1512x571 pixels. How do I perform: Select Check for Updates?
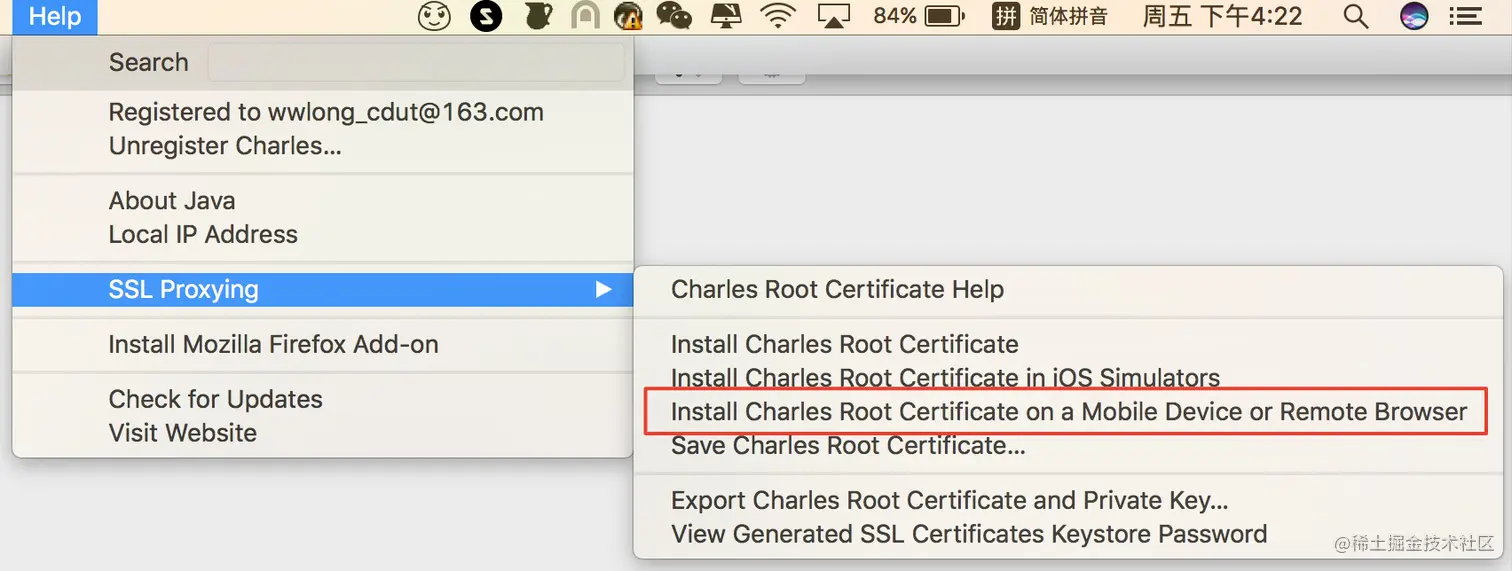click(215, 400)
